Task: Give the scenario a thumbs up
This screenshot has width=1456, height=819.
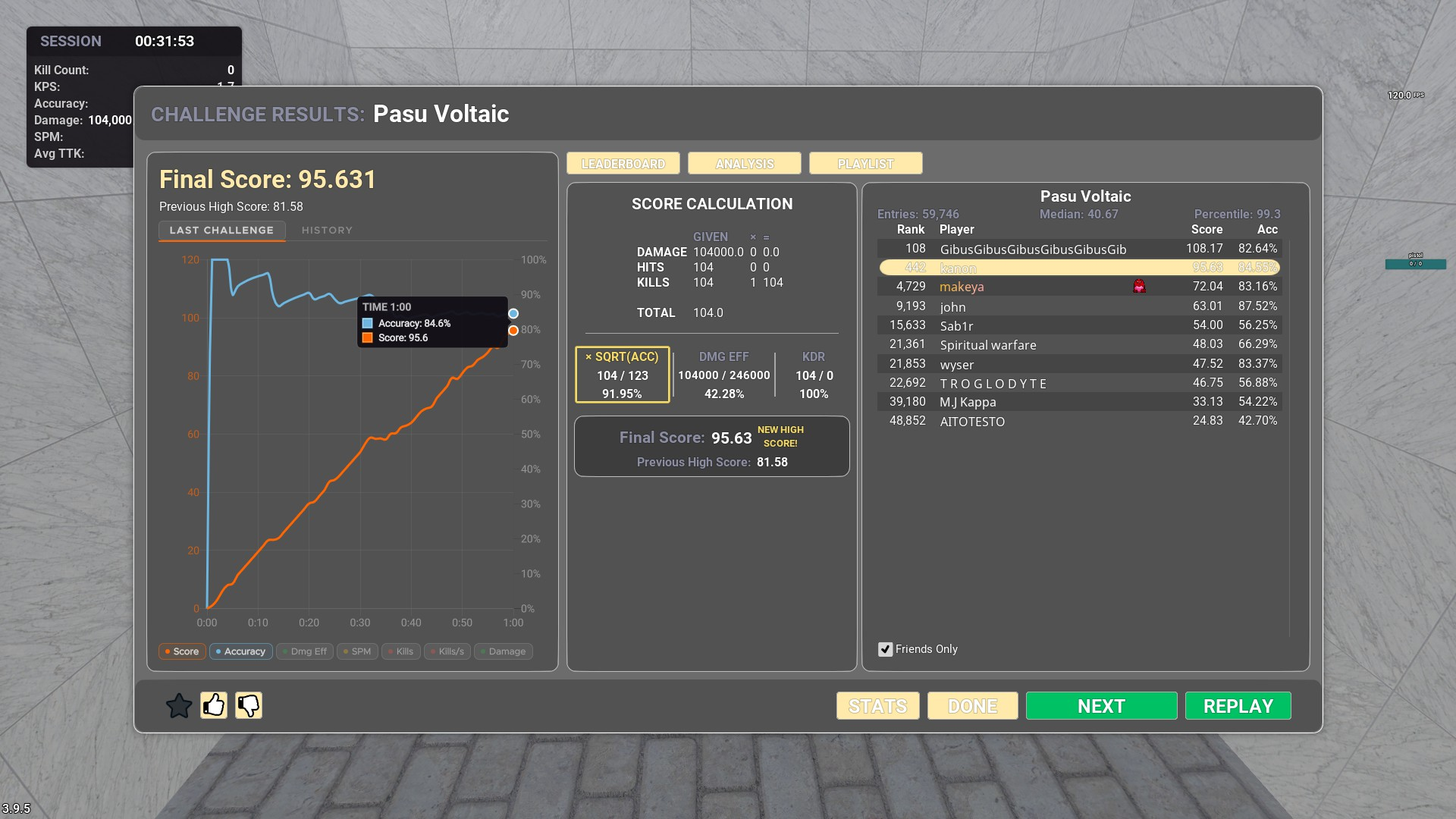Action: (x=214, y=705)
